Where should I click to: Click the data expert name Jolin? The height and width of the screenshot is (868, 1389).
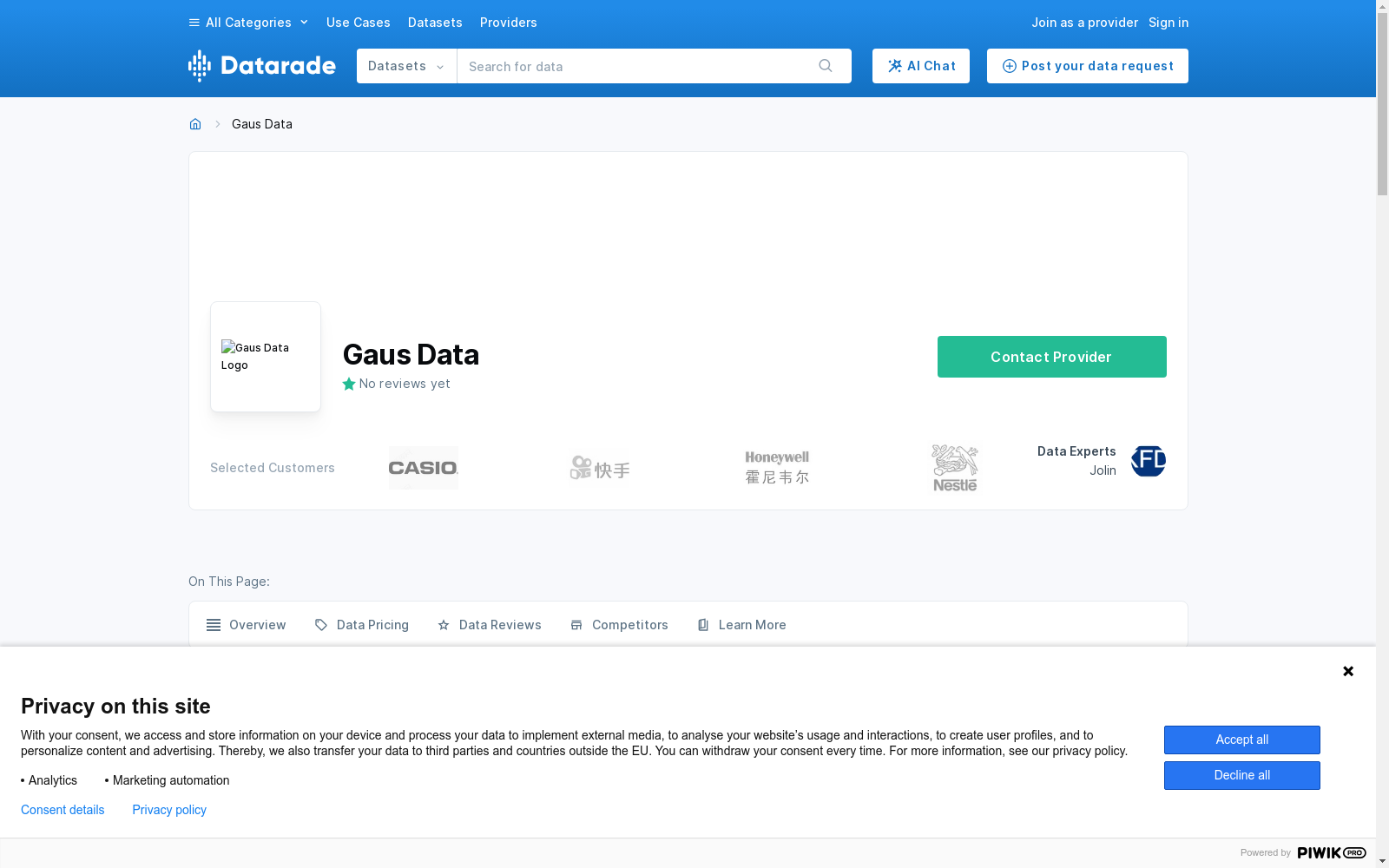[x=1103, y=470]
